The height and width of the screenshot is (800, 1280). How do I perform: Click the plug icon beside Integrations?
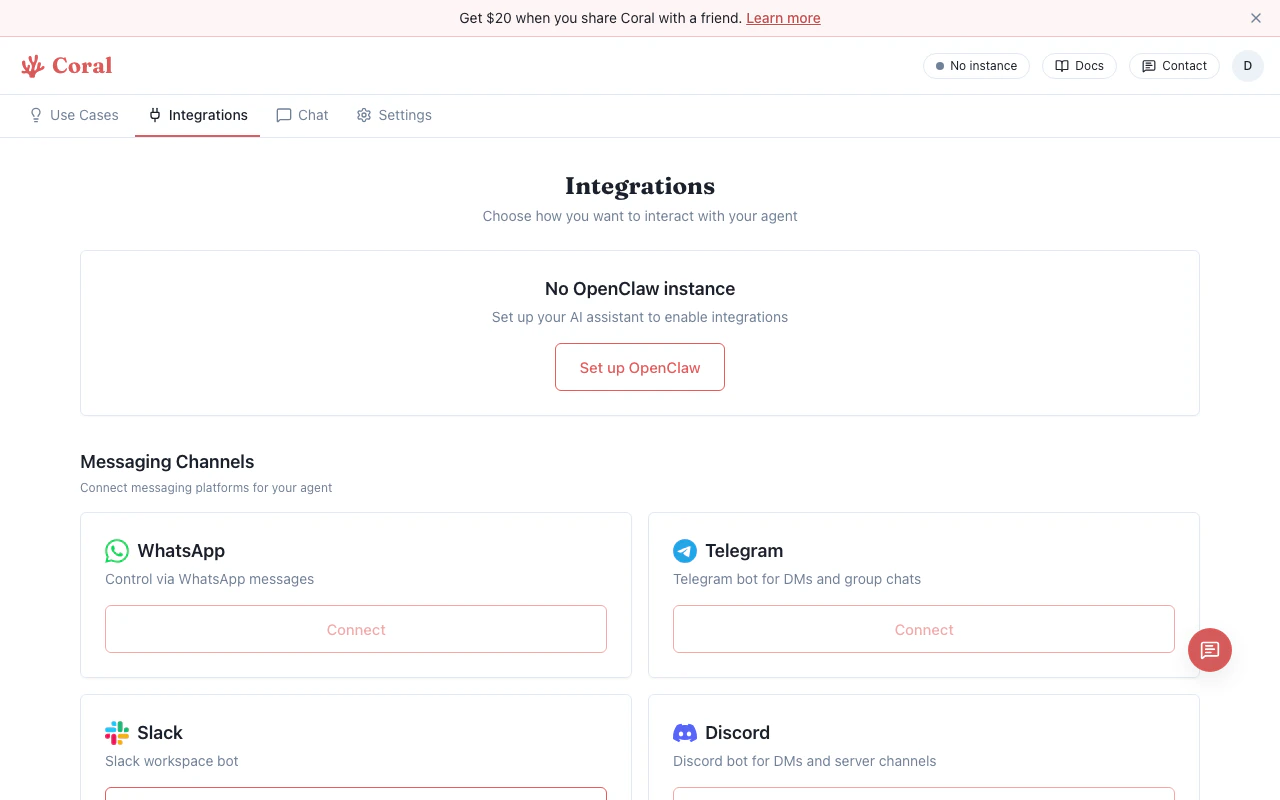tap(155, 115)
